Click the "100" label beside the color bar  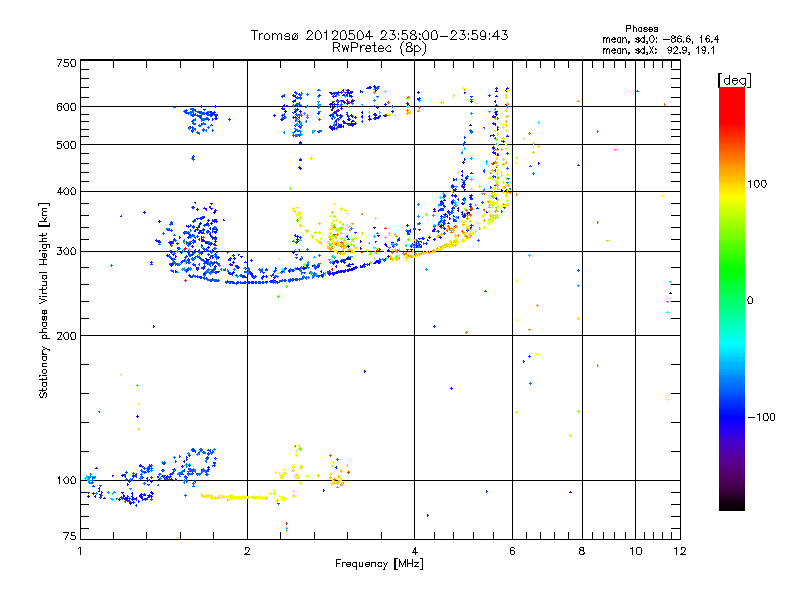click(757, 184)
